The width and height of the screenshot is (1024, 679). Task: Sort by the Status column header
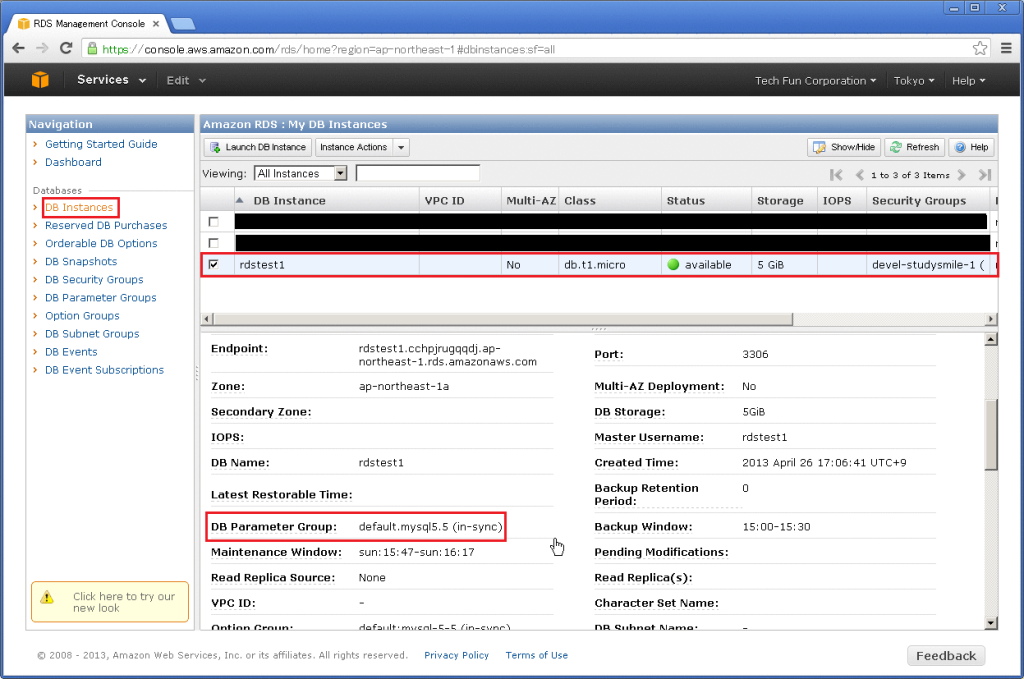pos(705,200)
